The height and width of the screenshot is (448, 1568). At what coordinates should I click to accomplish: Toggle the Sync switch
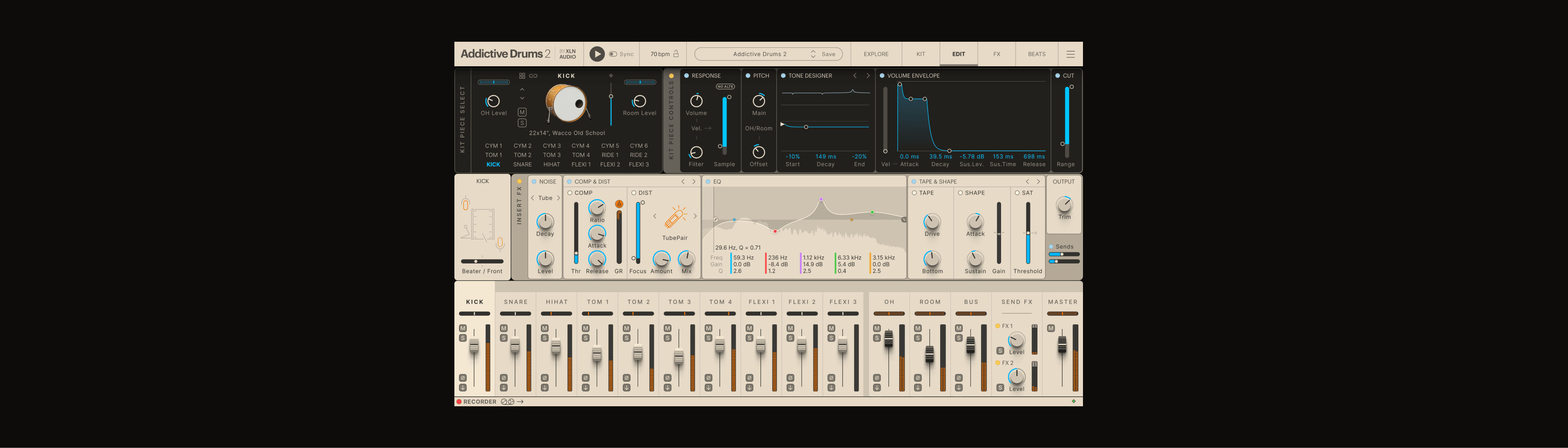coord(613,54)
